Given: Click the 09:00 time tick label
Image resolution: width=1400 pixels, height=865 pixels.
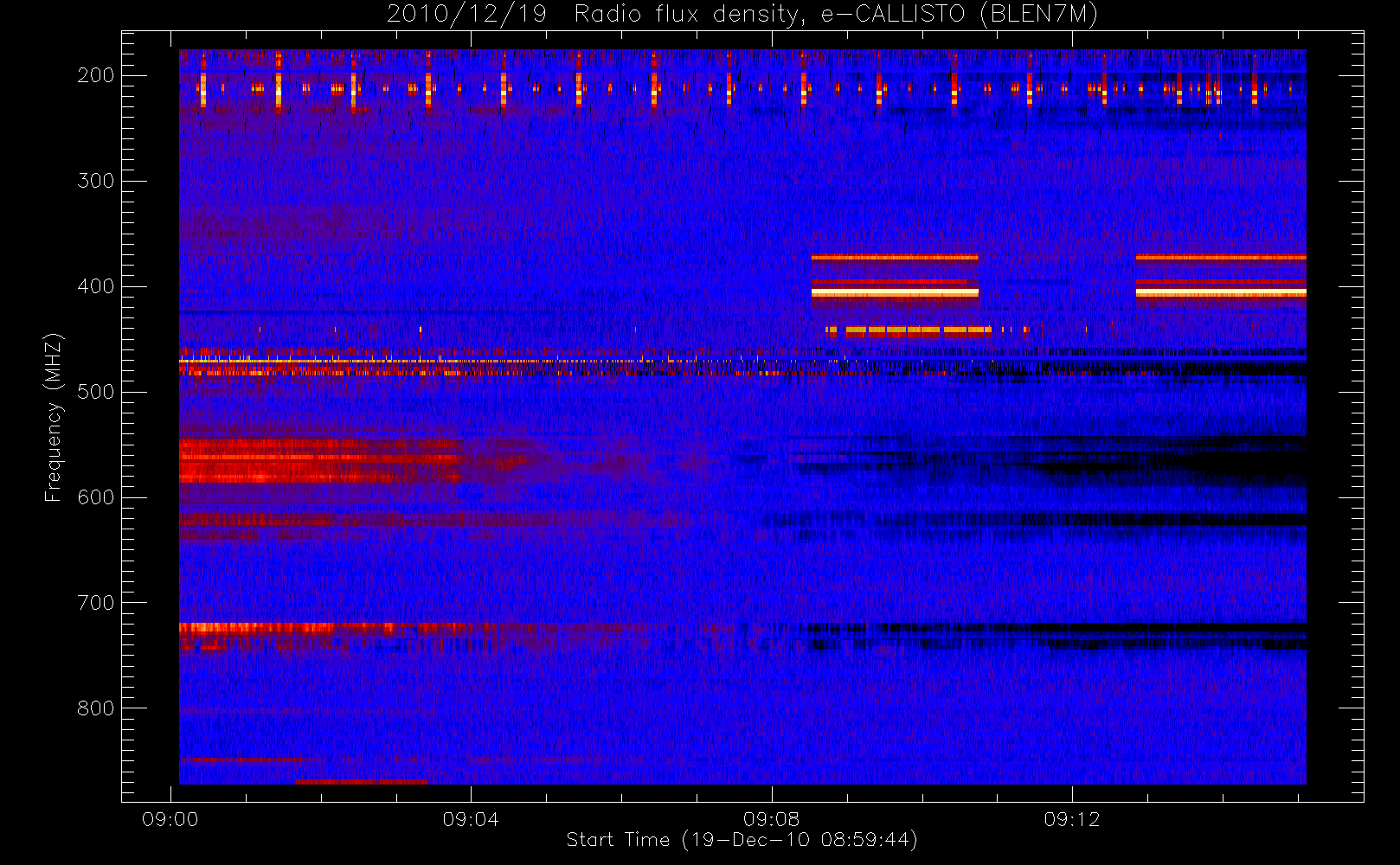Looking at the screenshot, I should (x=170, y=819).
